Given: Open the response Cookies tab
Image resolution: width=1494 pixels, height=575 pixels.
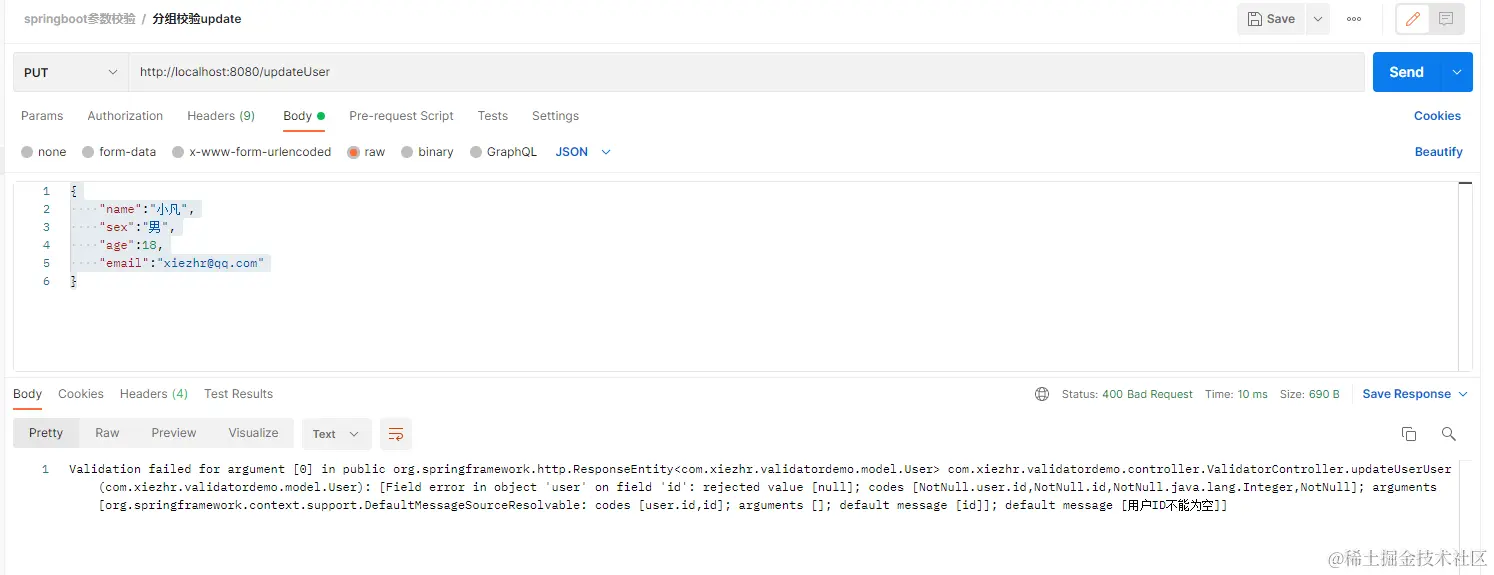Looking at the screenshot, I should pos(81,394).
